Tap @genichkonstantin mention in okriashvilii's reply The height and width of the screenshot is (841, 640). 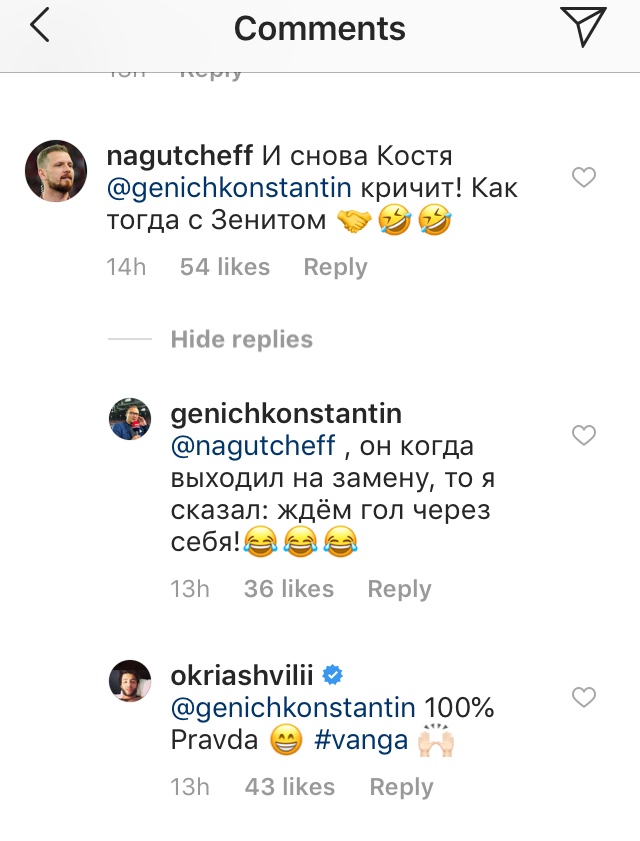(x=291, y=708)
